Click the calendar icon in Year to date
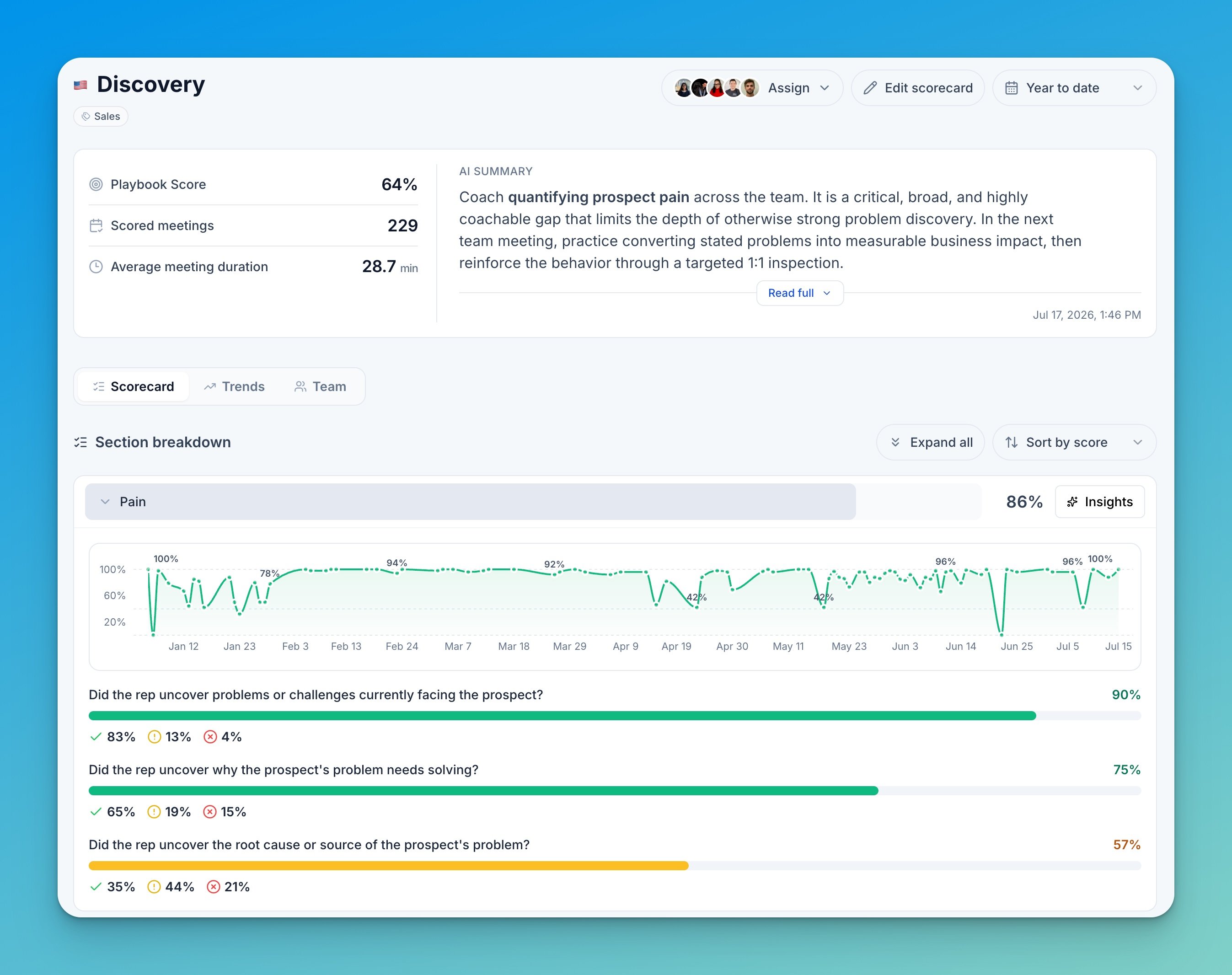The height and width of the screenshot is (975, 1232). [1011, 88]
